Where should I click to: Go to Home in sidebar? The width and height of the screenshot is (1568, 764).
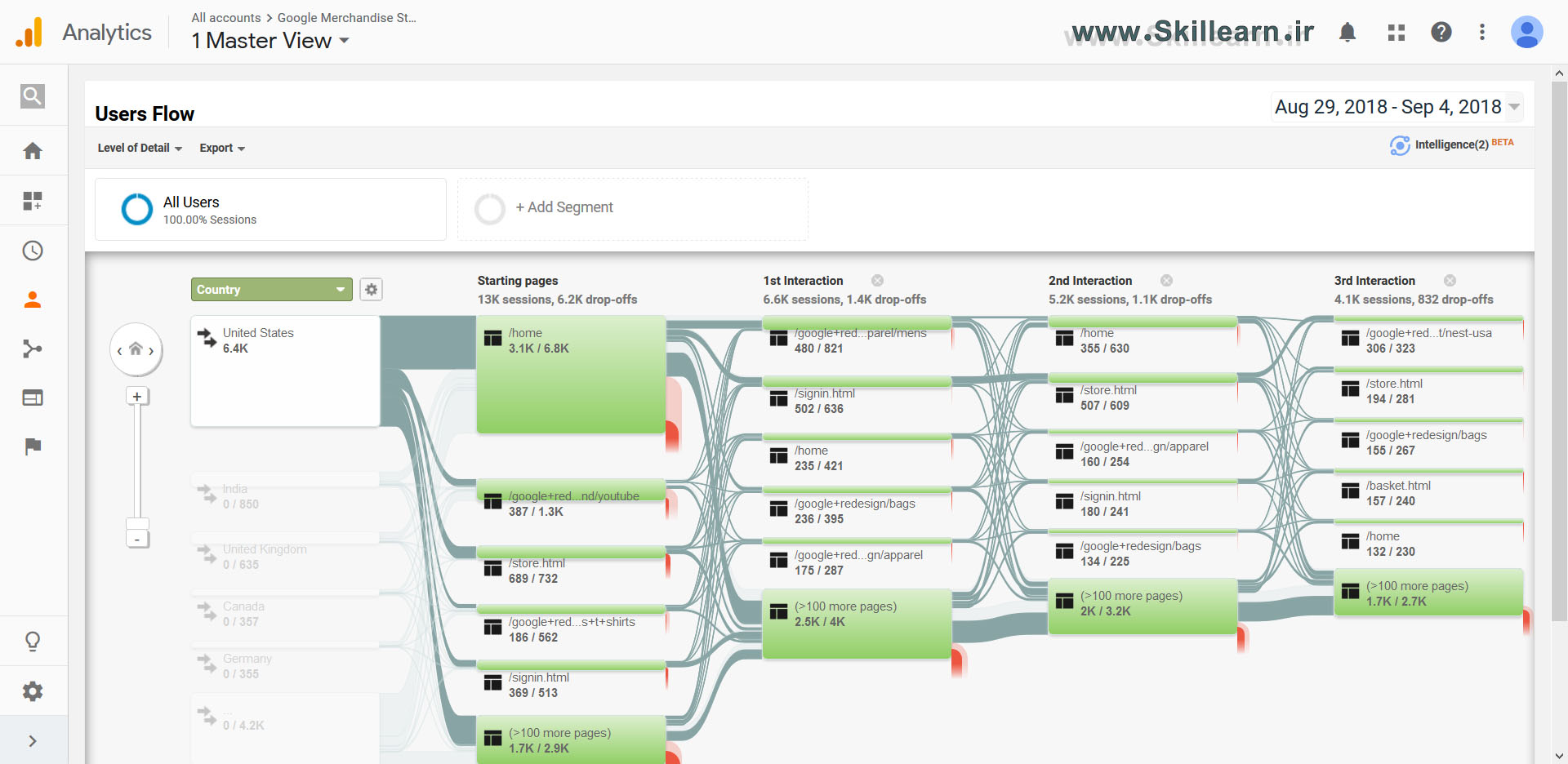[33, 151]
